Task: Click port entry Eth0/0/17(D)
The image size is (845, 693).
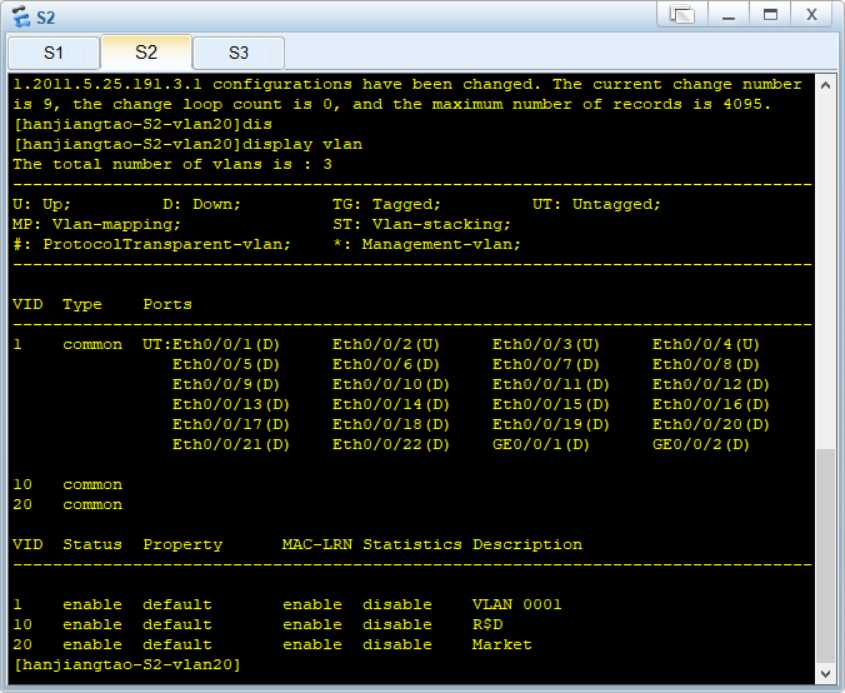Action: coord(231,424)
